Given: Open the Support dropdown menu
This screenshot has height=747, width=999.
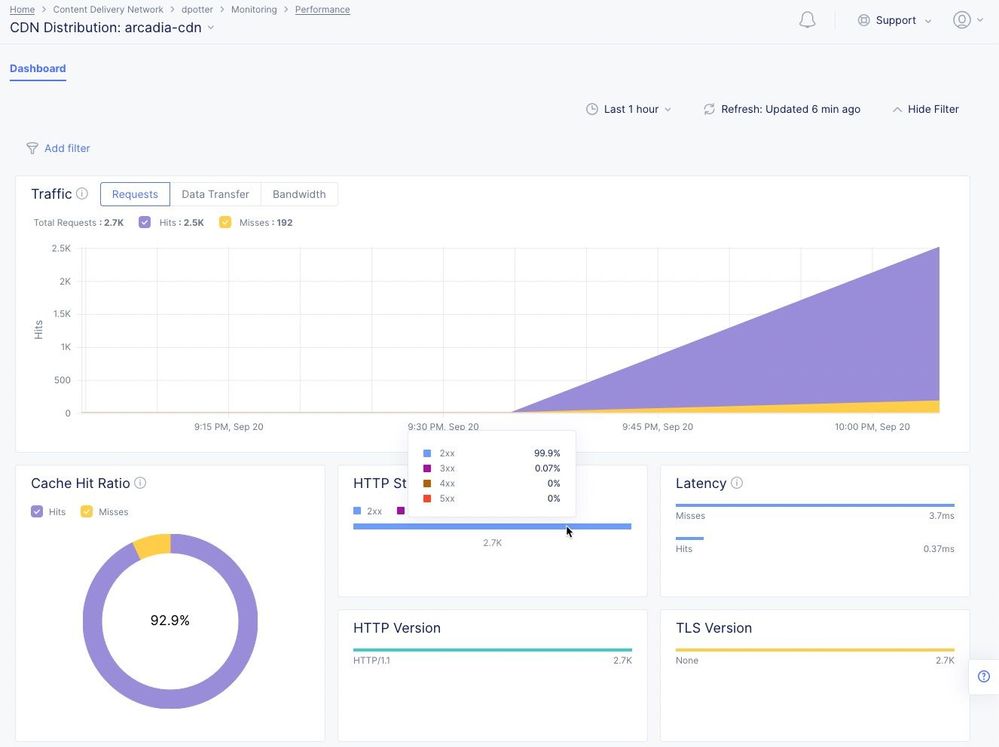Looking at the screenshot, I should (894, 20).
